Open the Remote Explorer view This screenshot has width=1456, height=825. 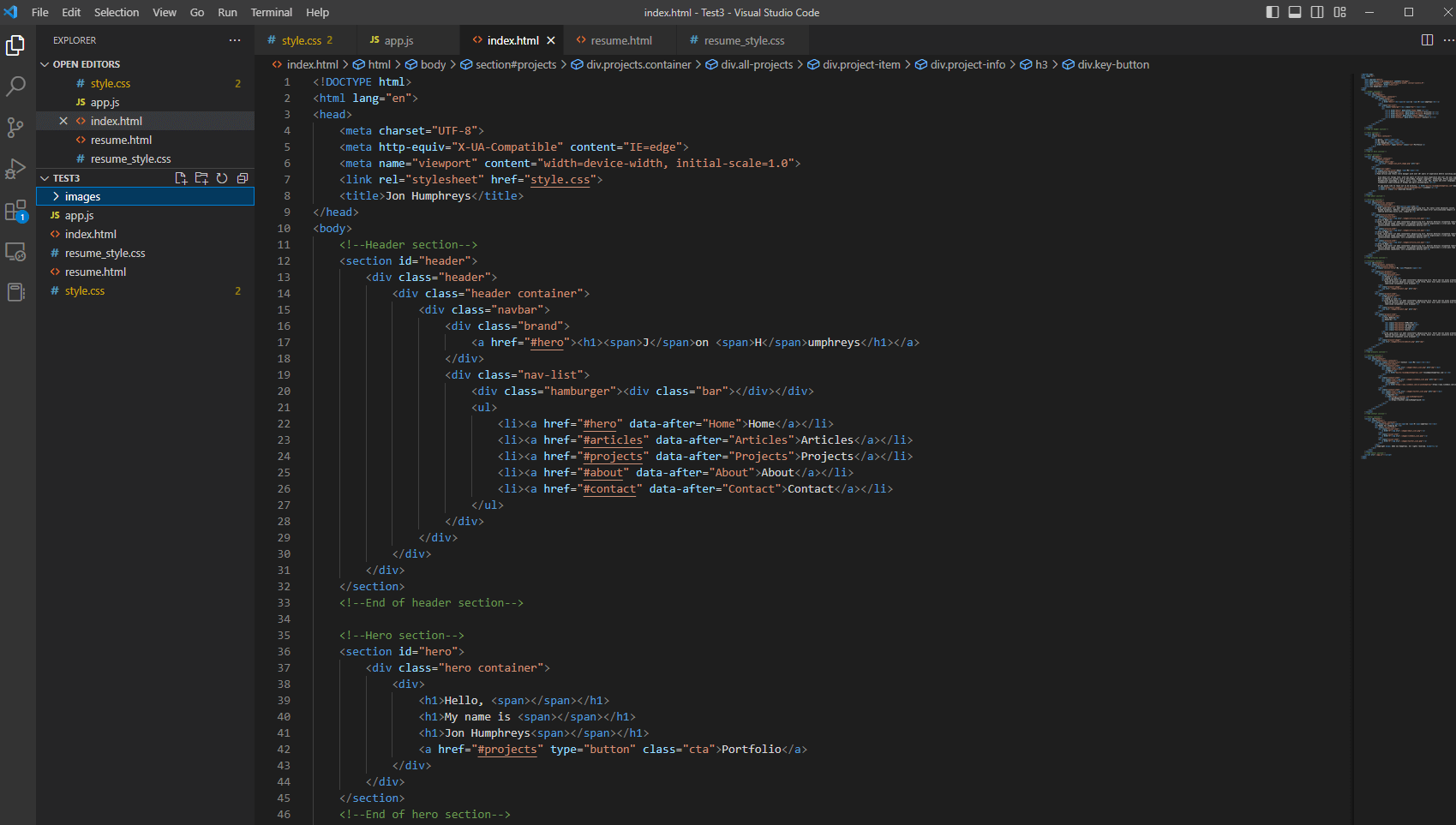coord(15,252)
